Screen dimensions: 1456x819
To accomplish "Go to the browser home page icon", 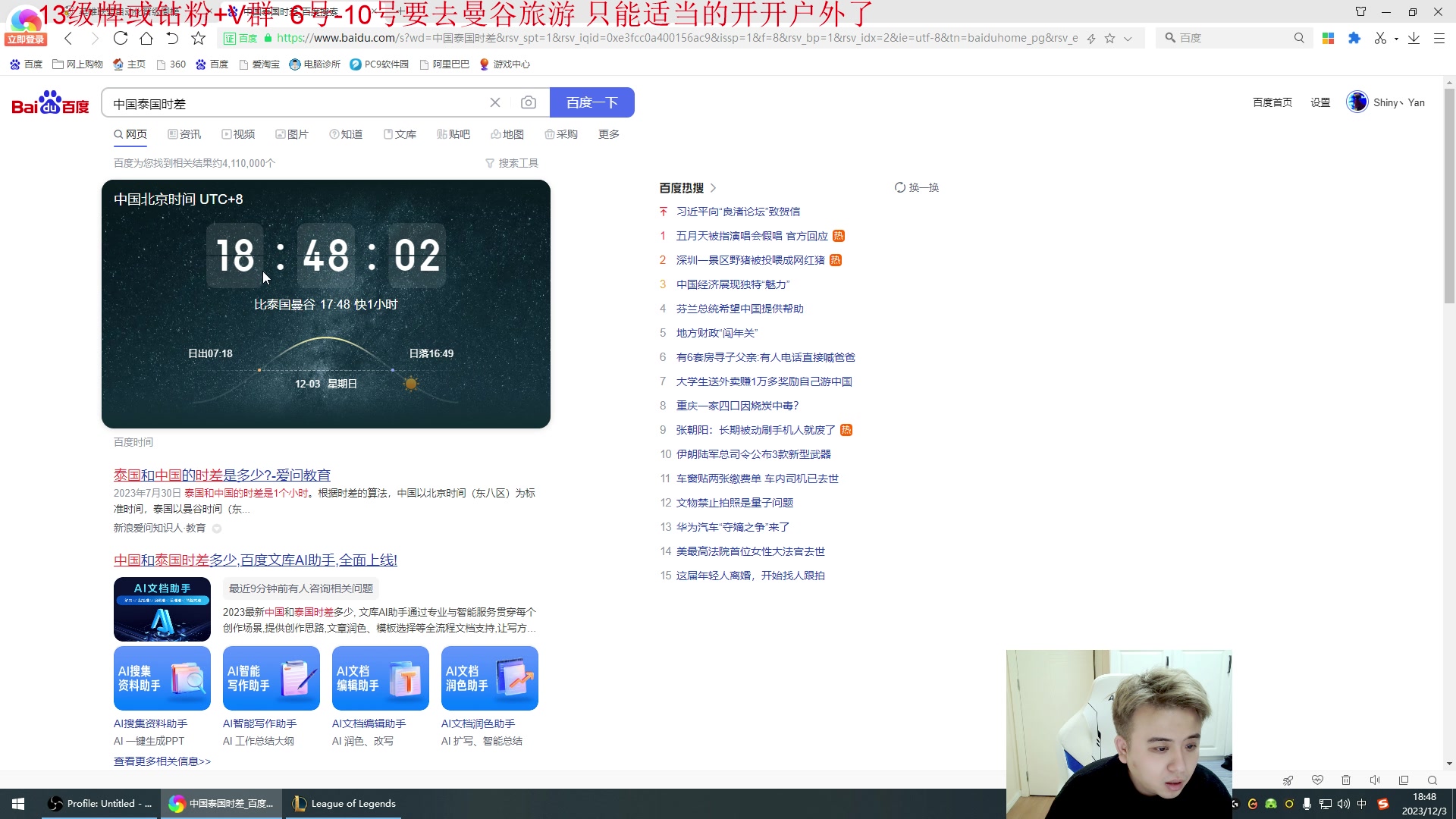I will pos(146,38).
